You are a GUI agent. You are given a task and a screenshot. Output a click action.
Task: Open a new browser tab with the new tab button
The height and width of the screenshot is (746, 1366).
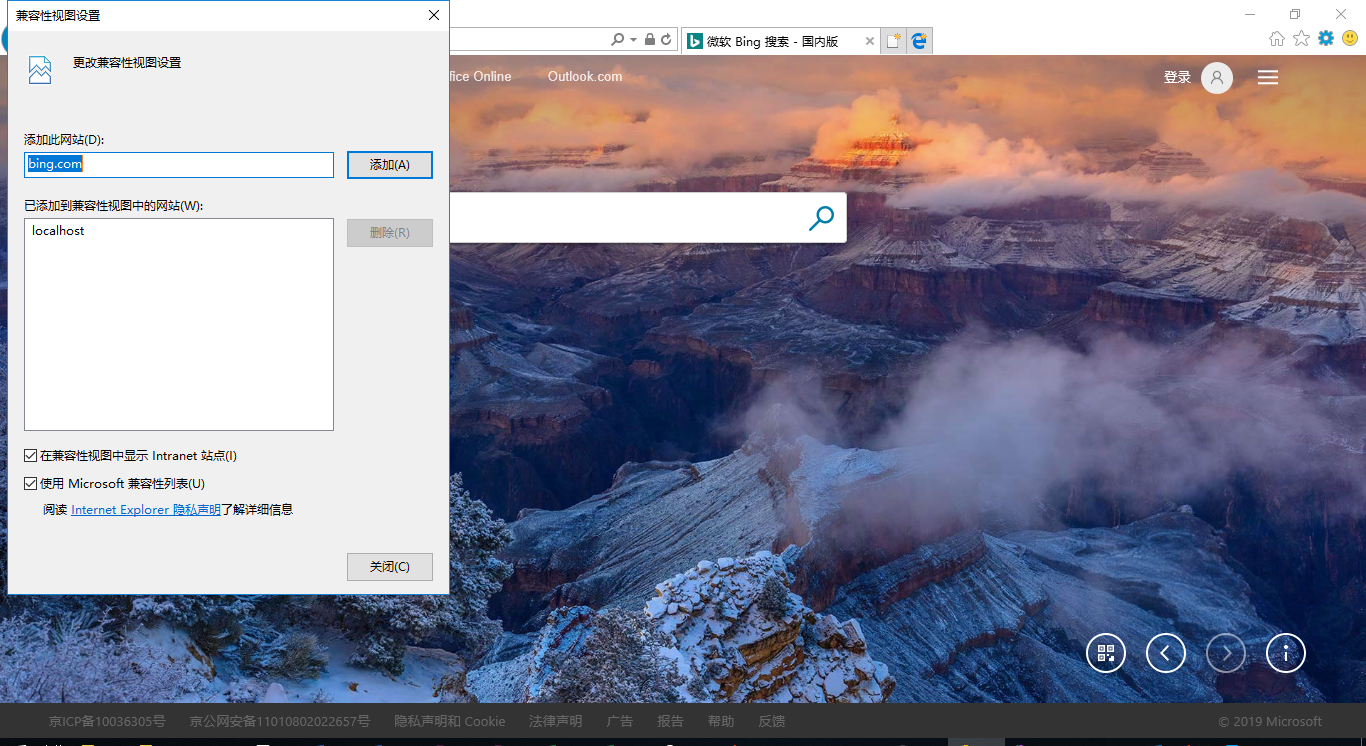[x=892, y=39]
